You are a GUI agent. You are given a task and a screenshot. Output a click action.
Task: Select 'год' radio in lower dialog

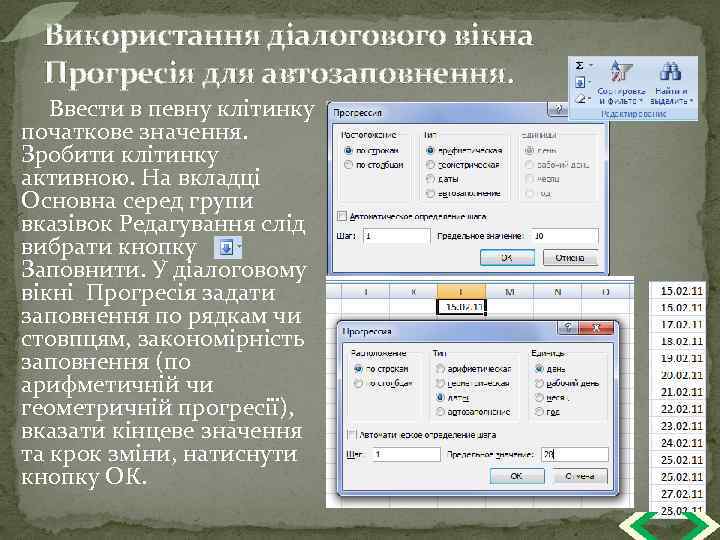[540, 412]
